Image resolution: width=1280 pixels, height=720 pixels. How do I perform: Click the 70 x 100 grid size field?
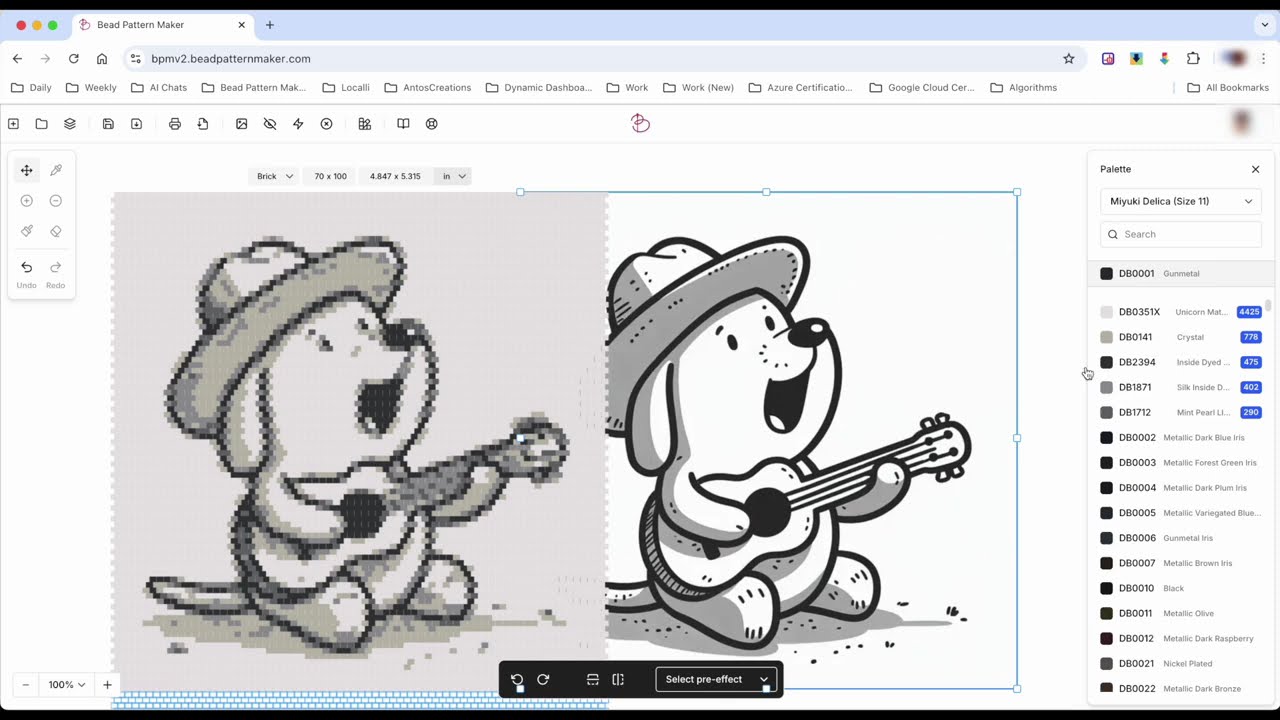[x=331, y=176]
